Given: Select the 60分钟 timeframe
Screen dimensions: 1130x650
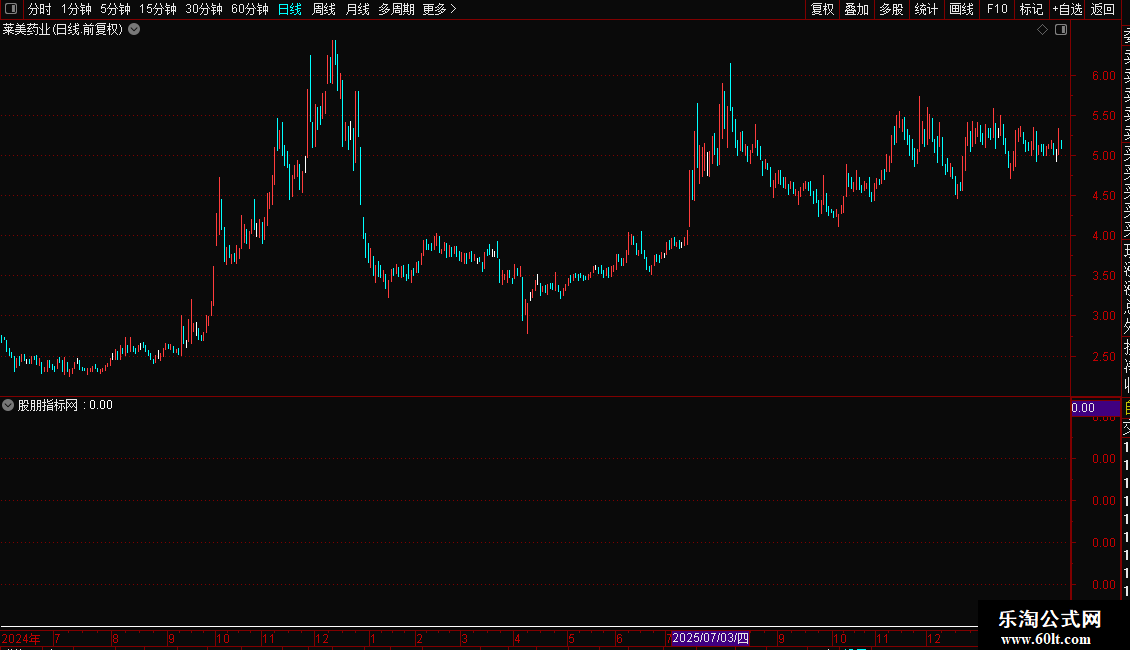Looking at the screenshot, I should (x=250, y=9).
